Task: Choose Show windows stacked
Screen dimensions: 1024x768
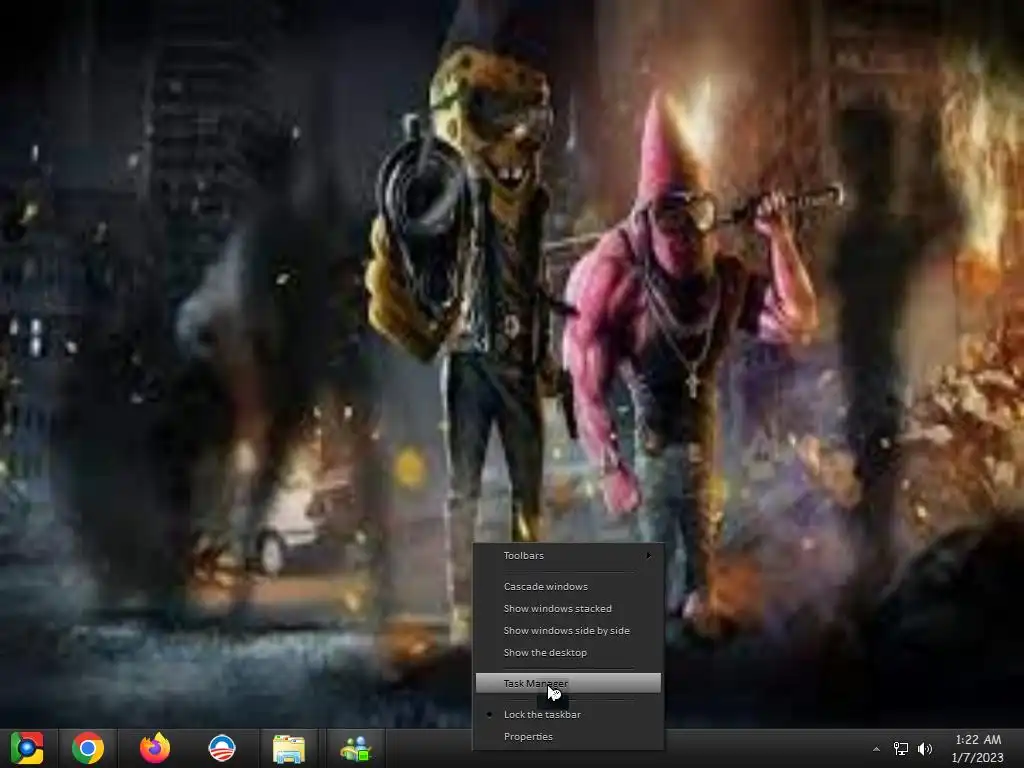Action: (x=568, y=609)
